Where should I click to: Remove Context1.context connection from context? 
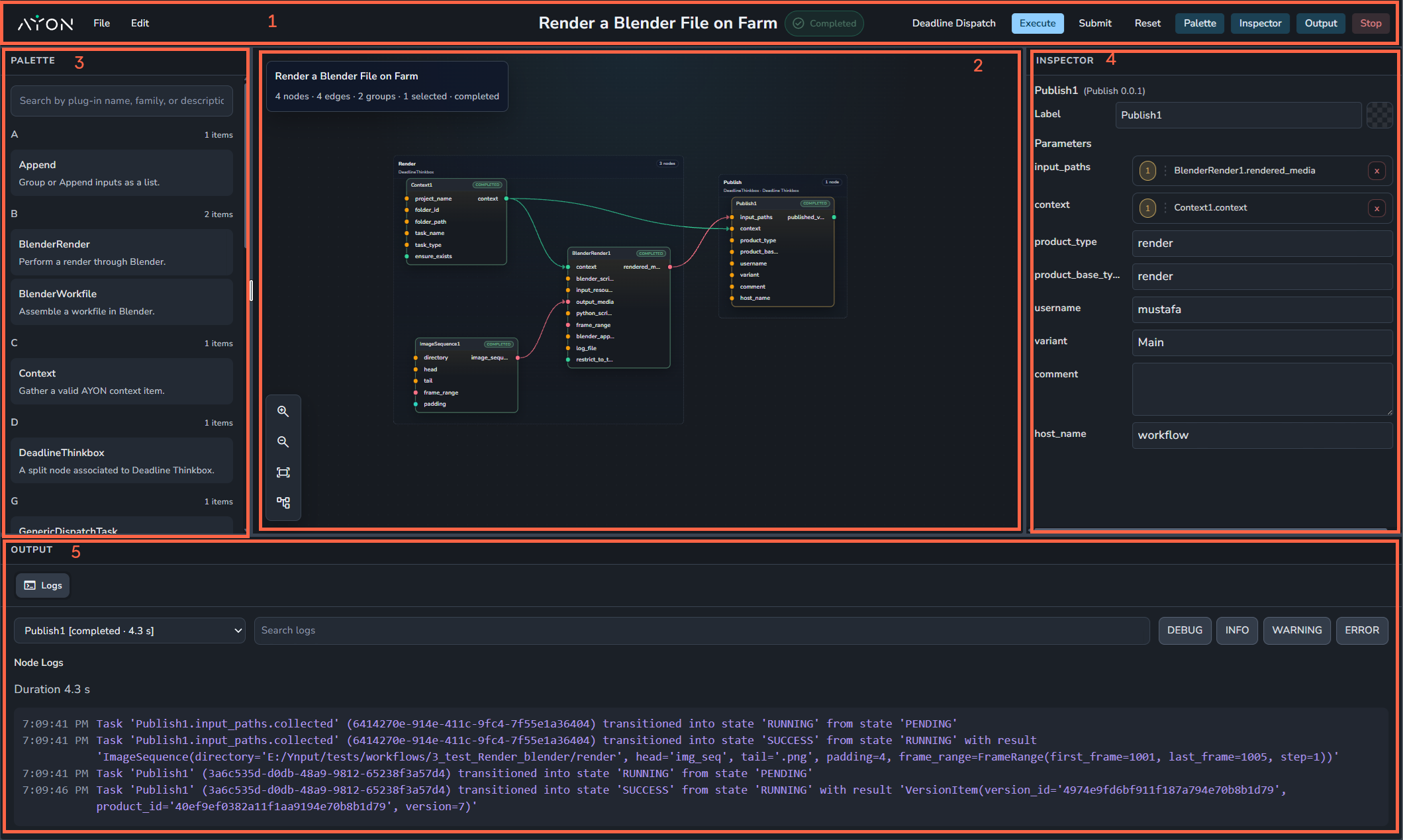coord(1377,208)
